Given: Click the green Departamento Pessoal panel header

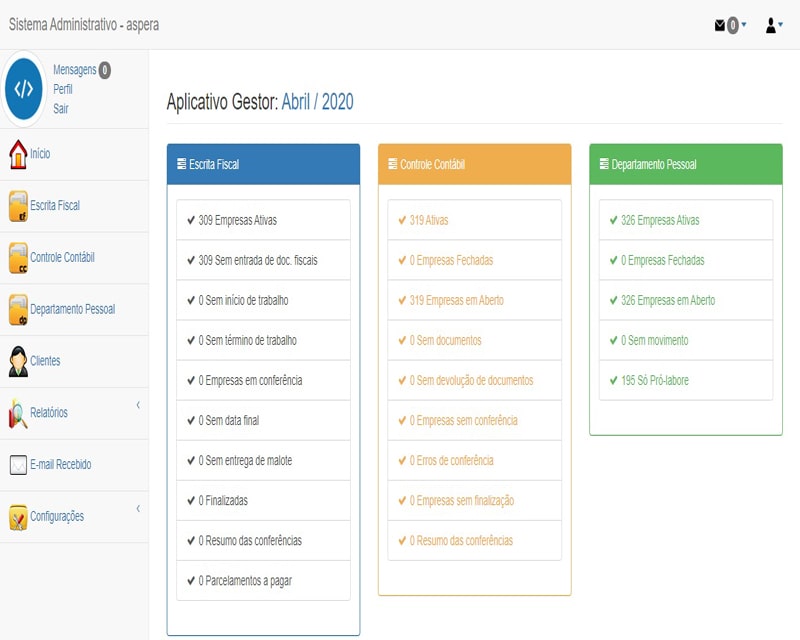Looking at the screenshot, I should pos(685,164).
